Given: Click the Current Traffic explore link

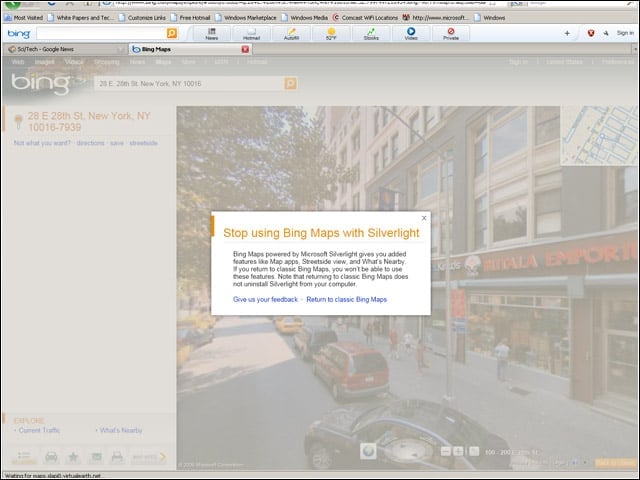Looking at the screenshot, I should pos(39,430).
